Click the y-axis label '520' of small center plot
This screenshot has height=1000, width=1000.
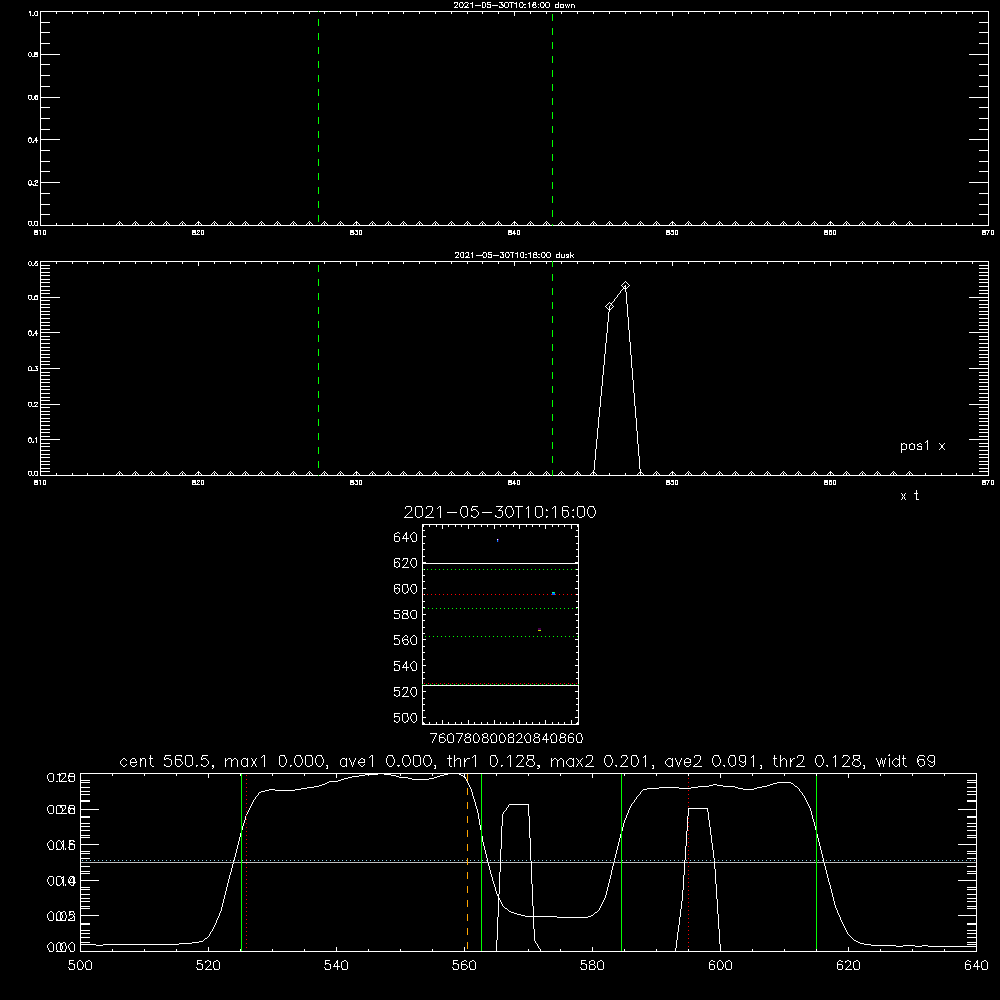406,692
